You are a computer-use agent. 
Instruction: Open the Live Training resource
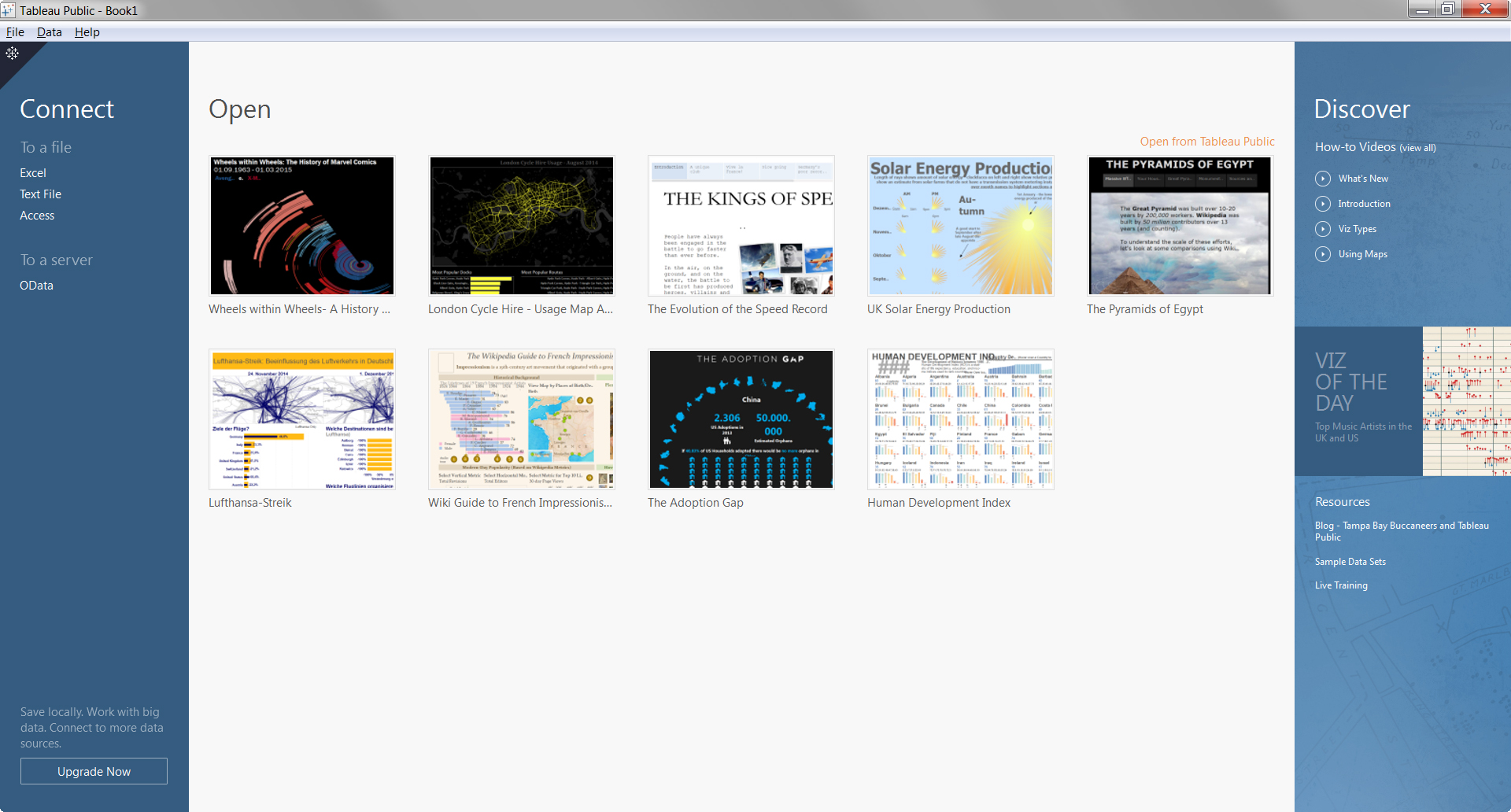point(1341,585)
